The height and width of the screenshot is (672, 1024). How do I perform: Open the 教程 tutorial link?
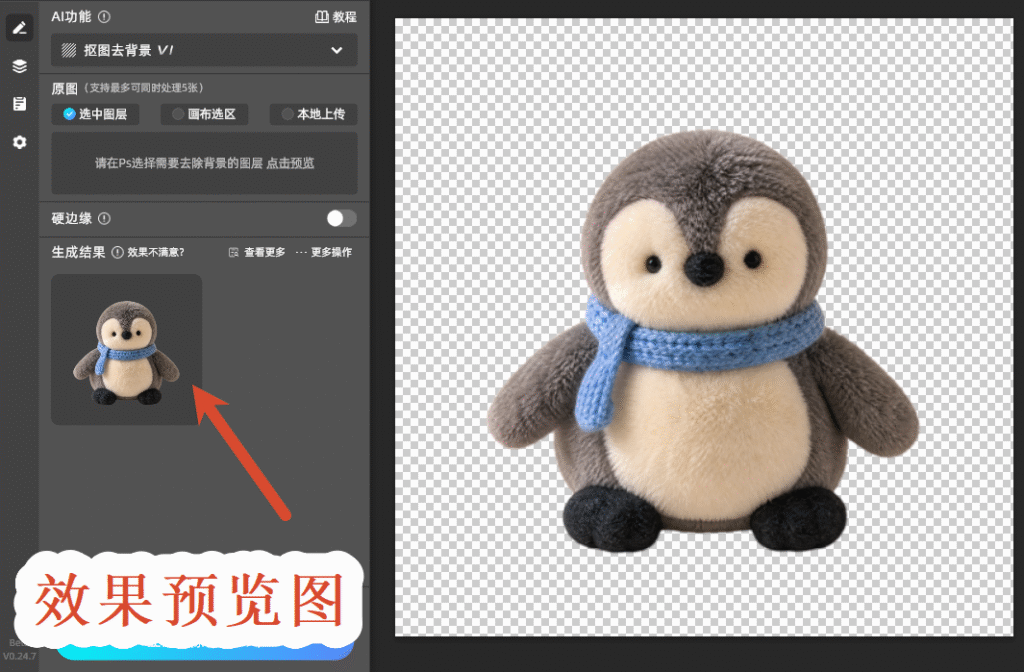pyautogui.click(x=336, y=17)
